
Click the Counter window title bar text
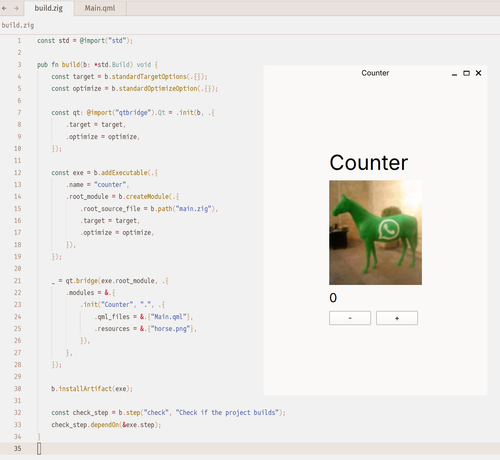(x=375, y=73)
